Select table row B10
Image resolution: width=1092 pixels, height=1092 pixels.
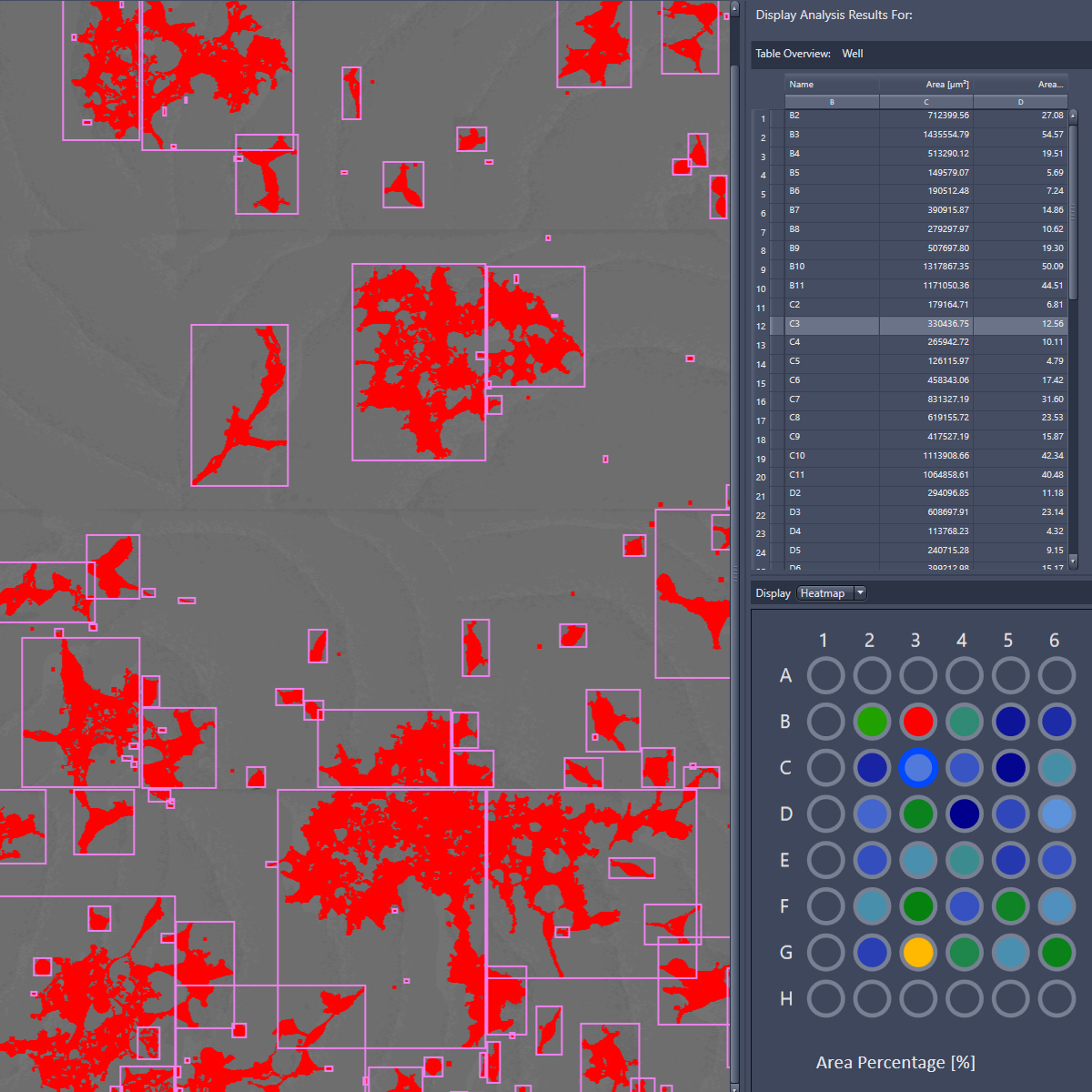click(926, 268)
